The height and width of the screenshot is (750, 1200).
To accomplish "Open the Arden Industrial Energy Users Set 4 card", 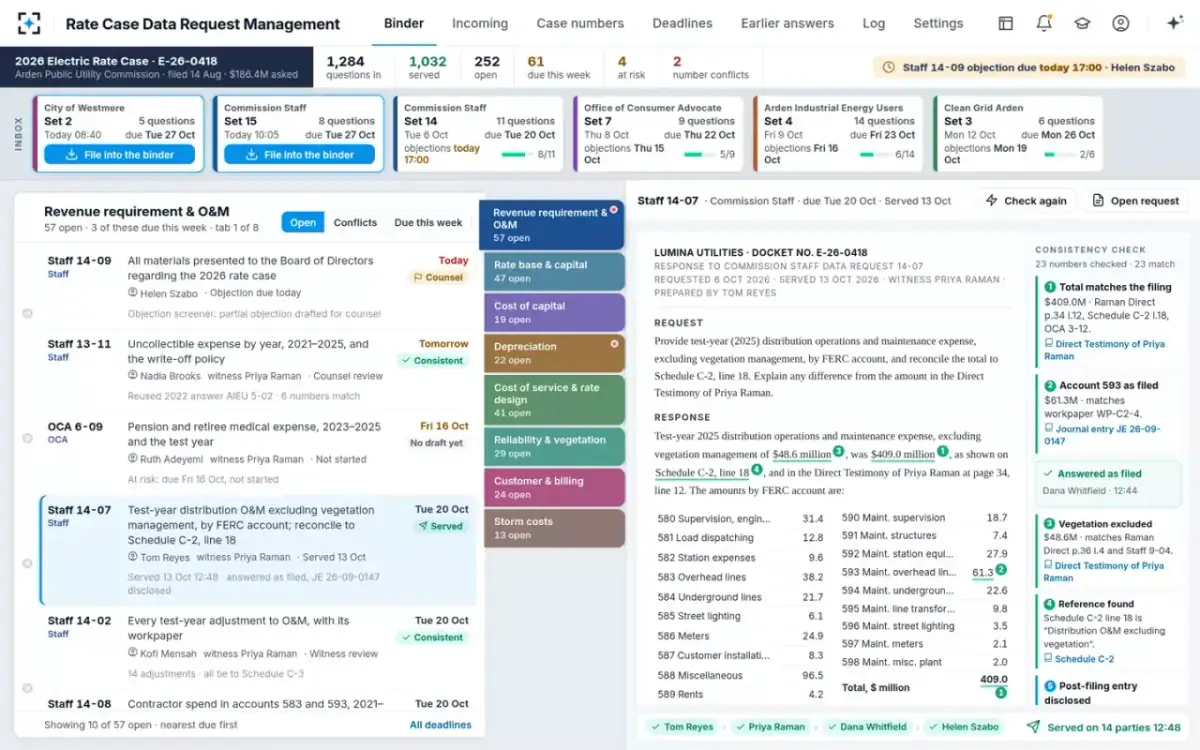I will [x=838, y=133].
